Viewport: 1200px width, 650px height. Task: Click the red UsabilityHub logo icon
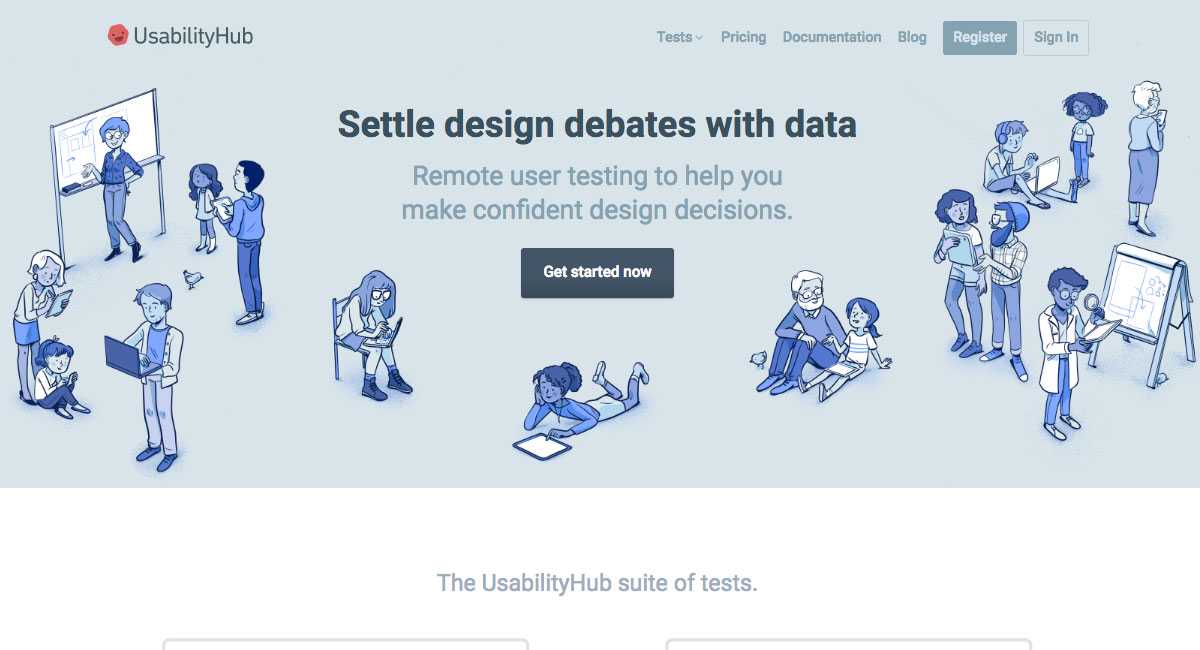coord(119,36)
